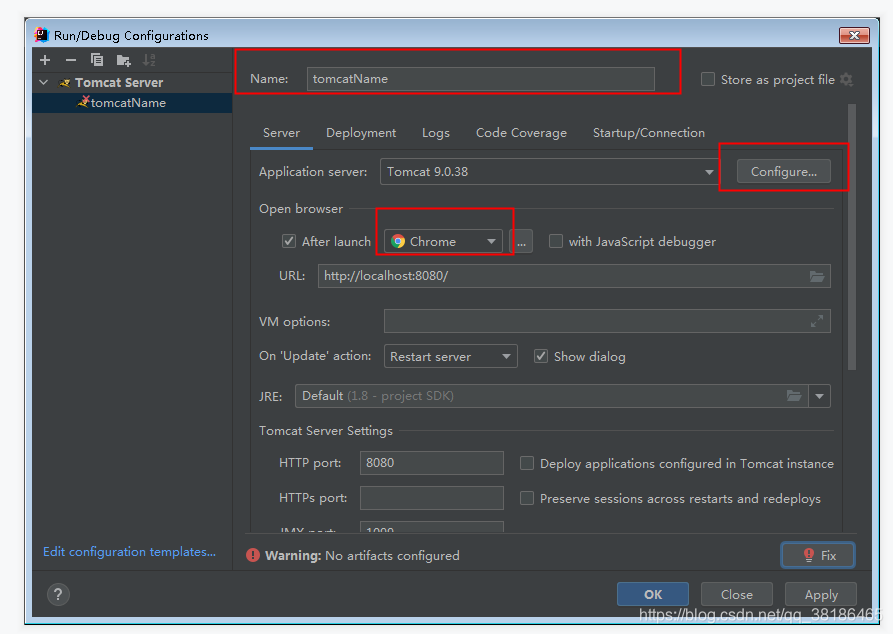The height and width of the screenshot is (634, 893).
Task: Click the red warning icon
Action: [253, 555]
